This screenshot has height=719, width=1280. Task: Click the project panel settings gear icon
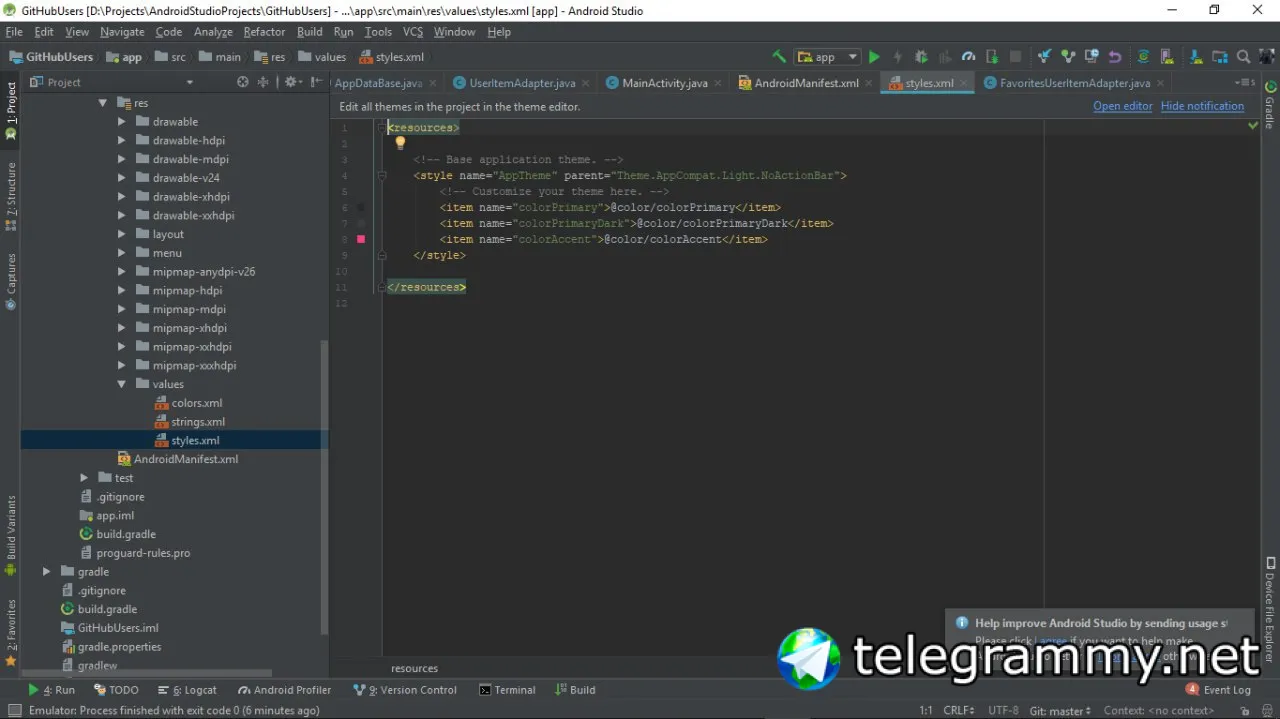(x=291, y=82)
